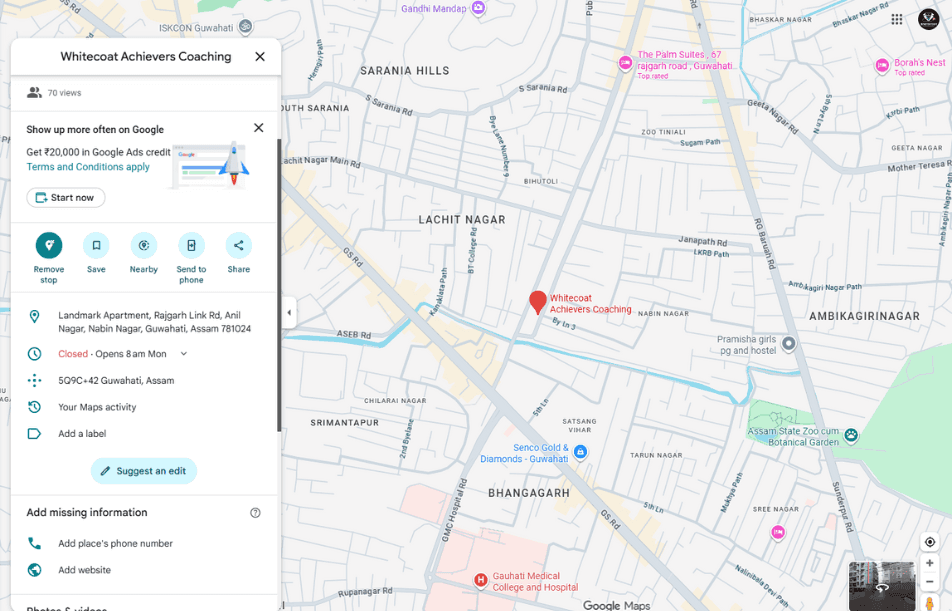Click LACHIT NAGAR map label

(x=462, y=219)
